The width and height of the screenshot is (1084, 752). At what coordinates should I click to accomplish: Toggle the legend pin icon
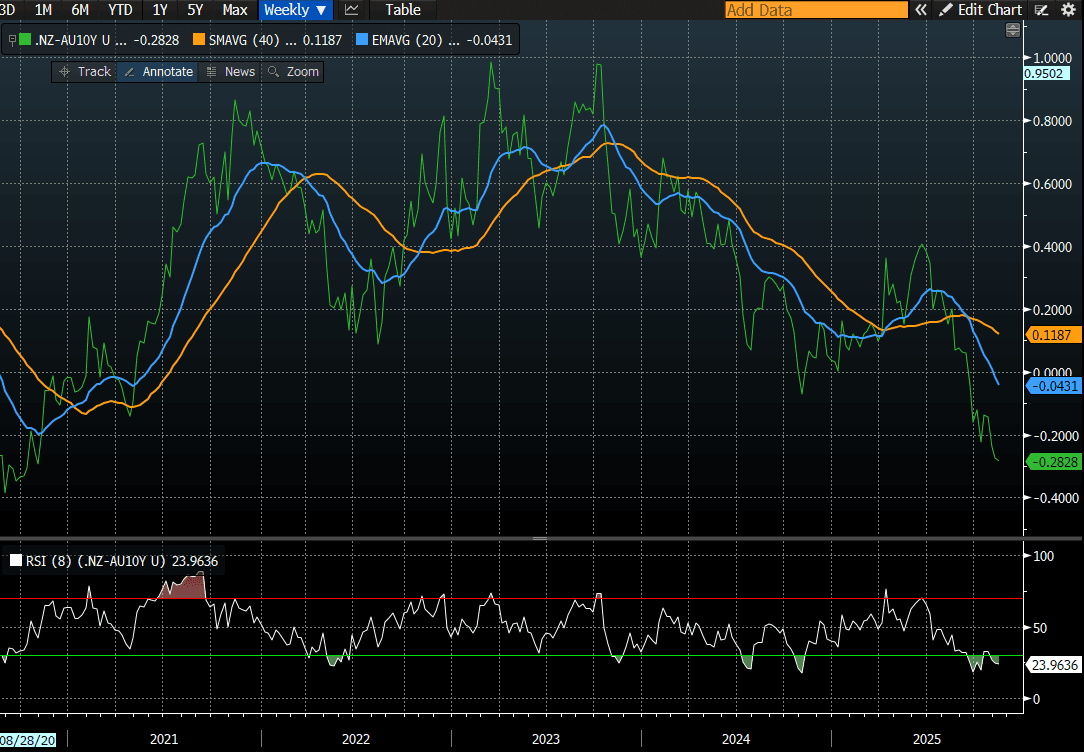tap(10, 41)
